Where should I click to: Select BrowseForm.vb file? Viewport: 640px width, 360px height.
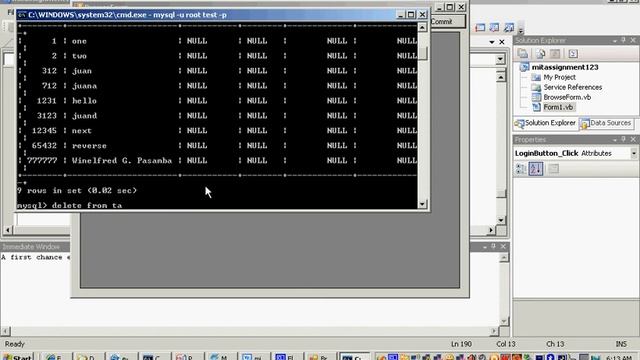tap(567, 97)
